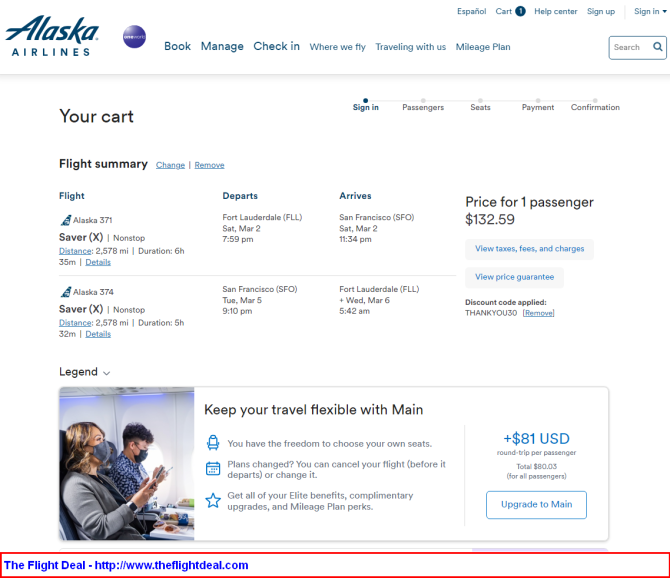670x578 pixels.
Task: Click the star icon for Elite benefits
Action: (213, 500)
